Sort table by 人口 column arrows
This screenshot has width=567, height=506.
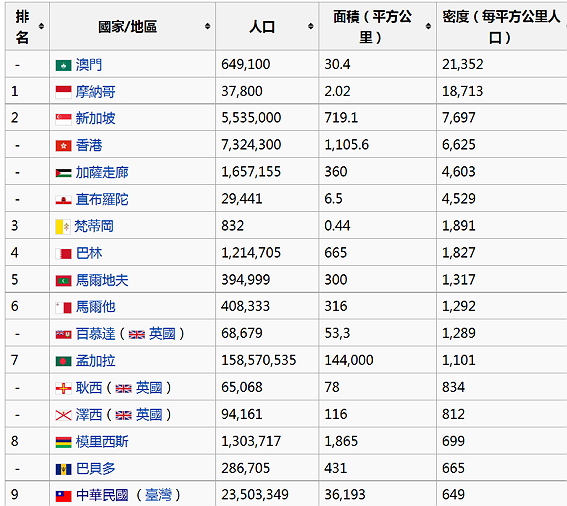(310, 26)
